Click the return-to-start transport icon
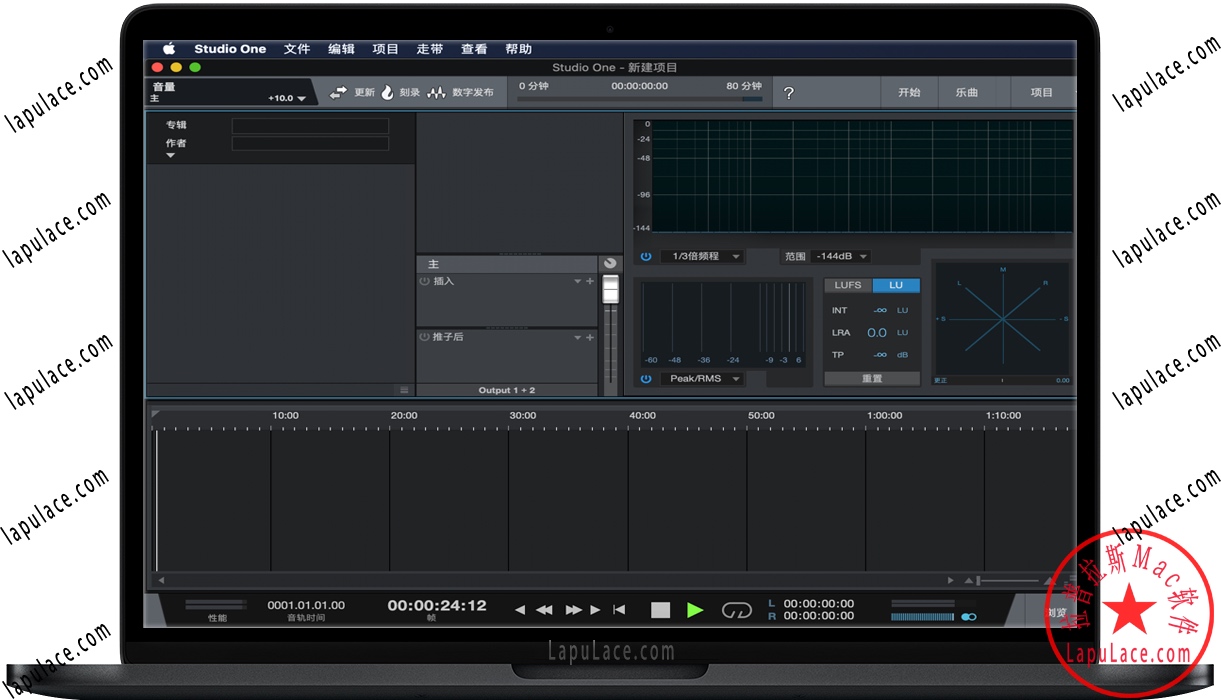The height and width of the screenshot is (700, 1221). (x=619, y=610)
